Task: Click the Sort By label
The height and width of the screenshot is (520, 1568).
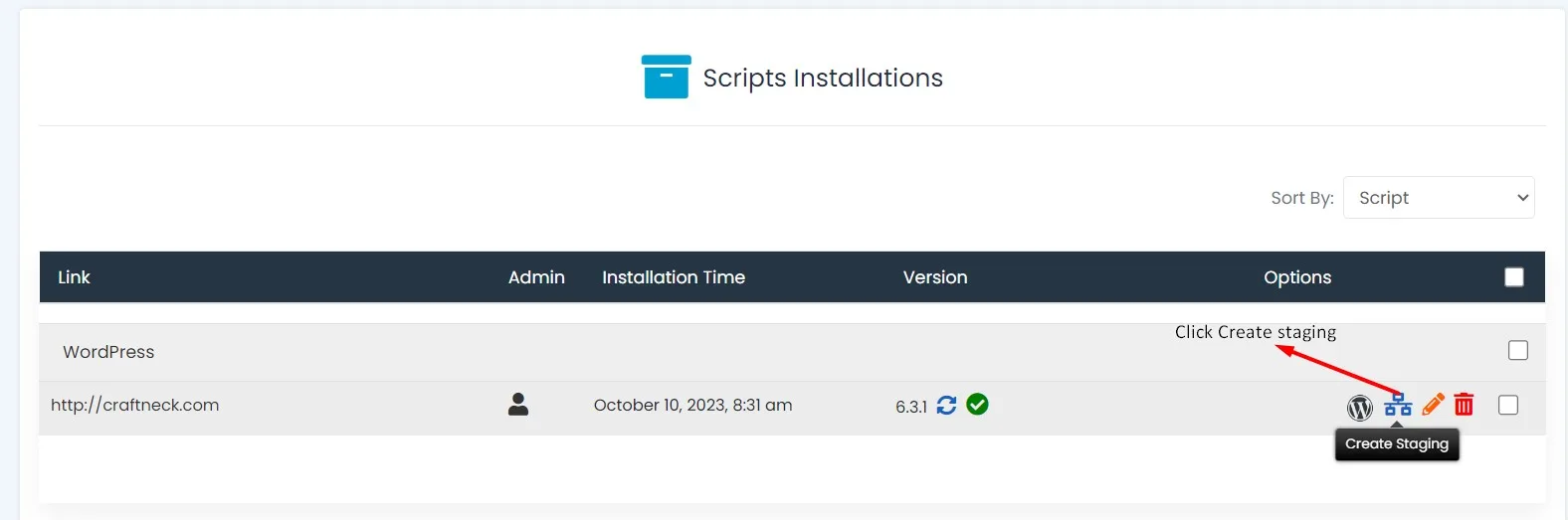Action: point(1302,198)
